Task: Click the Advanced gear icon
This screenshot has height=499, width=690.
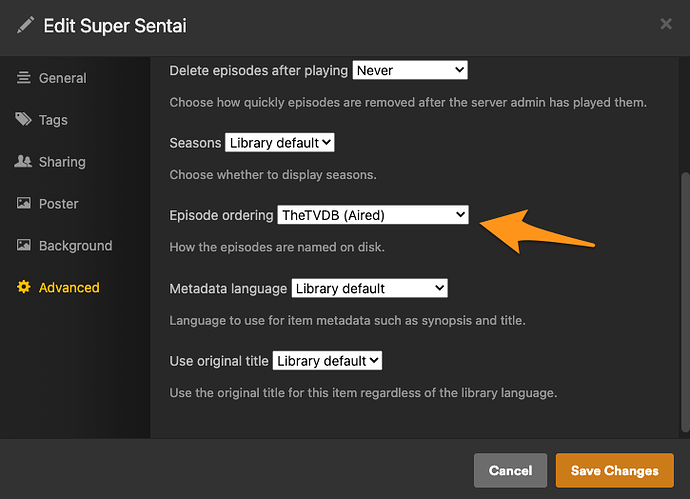Action: (24, 287)
